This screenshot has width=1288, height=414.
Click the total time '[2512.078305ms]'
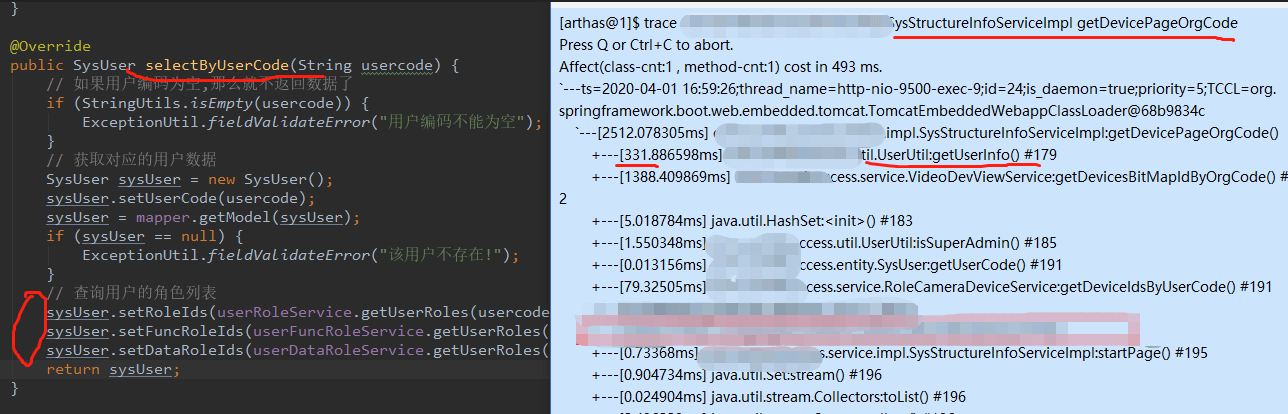tap(655, 133)
